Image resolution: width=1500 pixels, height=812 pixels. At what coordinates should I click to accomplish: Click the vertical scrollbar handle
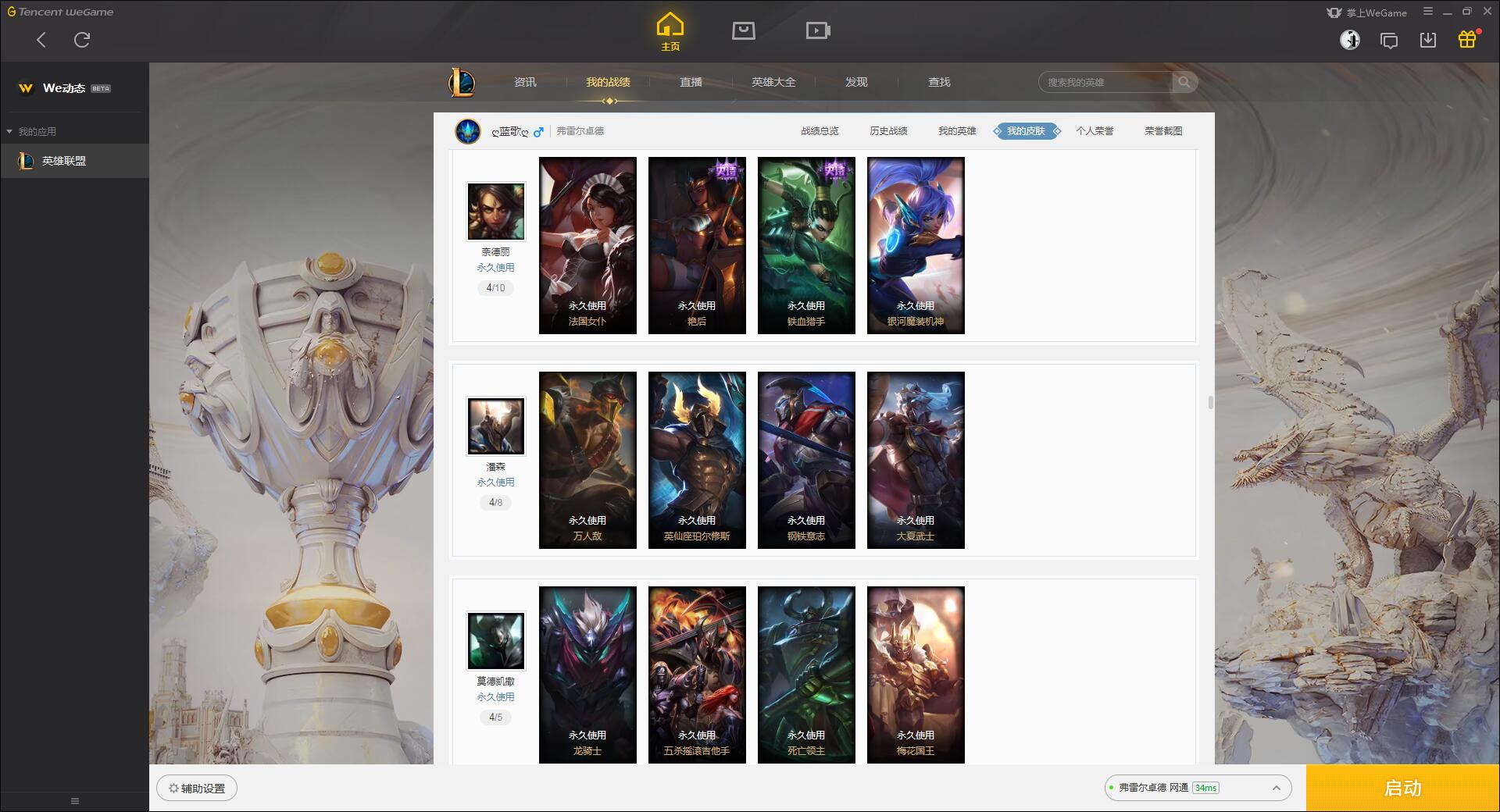click(1210, 402)
